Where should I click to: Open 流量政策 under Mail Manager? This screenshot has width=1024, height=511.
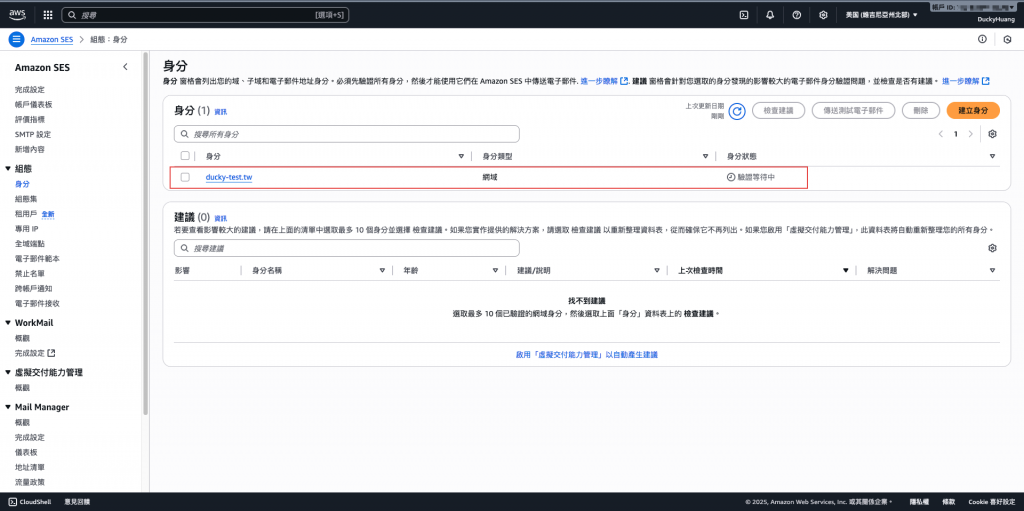30,482
